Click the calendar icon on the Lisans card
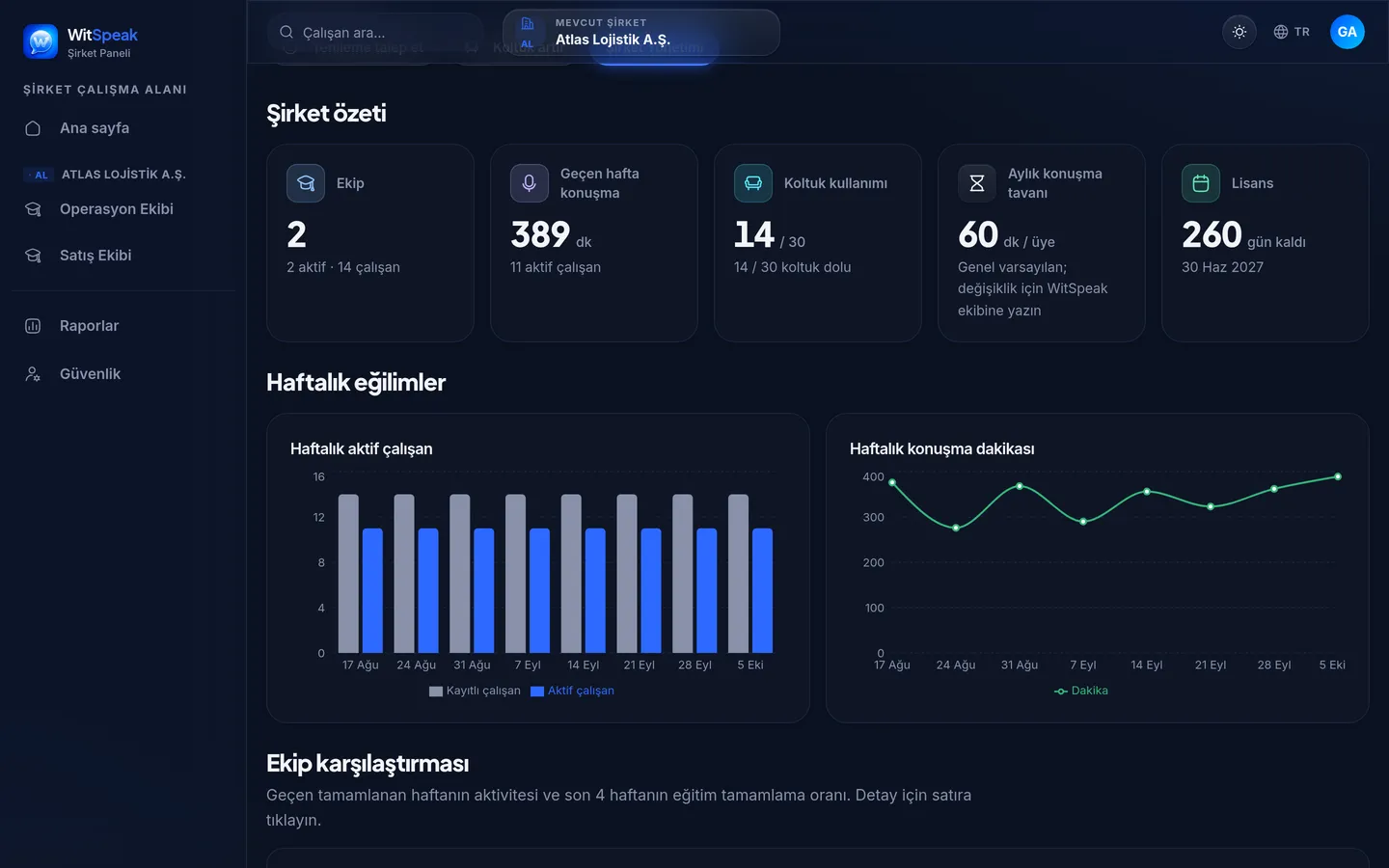Viewport: 1389px width, 868px height. (x=1201, y=183)
